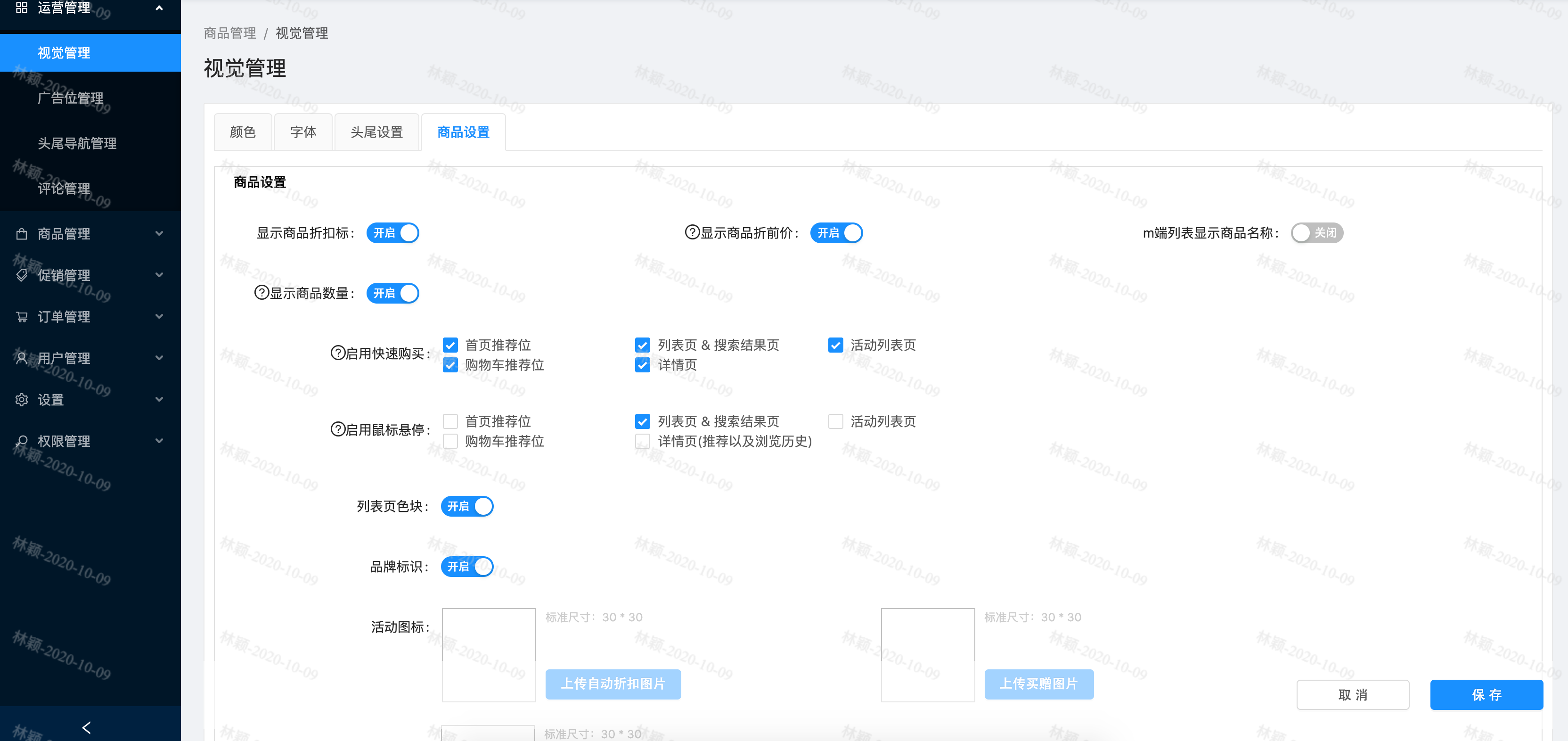Click the 促销管理 tag icon
Viewport: 1568px width, 741px height.
(x=21, y=275)
